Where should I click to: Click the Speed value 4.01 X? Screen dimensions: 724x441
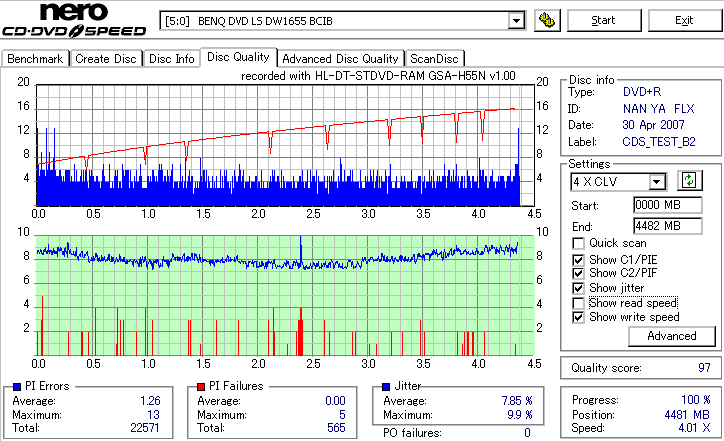(x=694, y=428)
